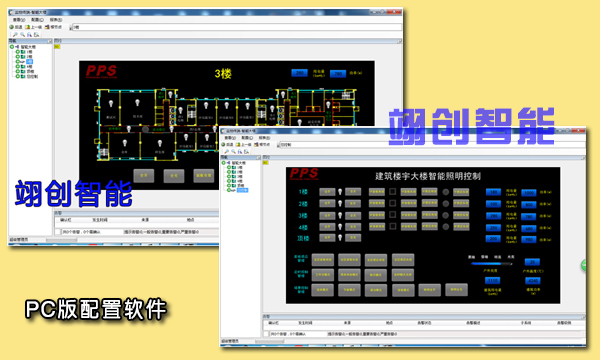Open the 配置 menu in the 3楼 window
This screenshot has width=600, height=360.
(x=37, y=20)
